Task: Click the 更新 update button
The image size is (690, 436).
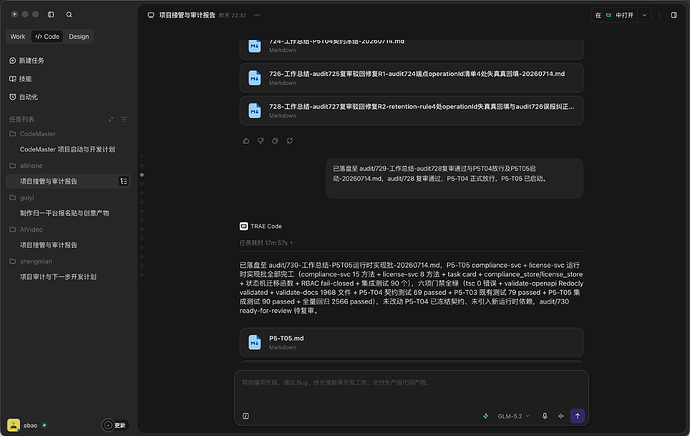Action: click(115, 425)
